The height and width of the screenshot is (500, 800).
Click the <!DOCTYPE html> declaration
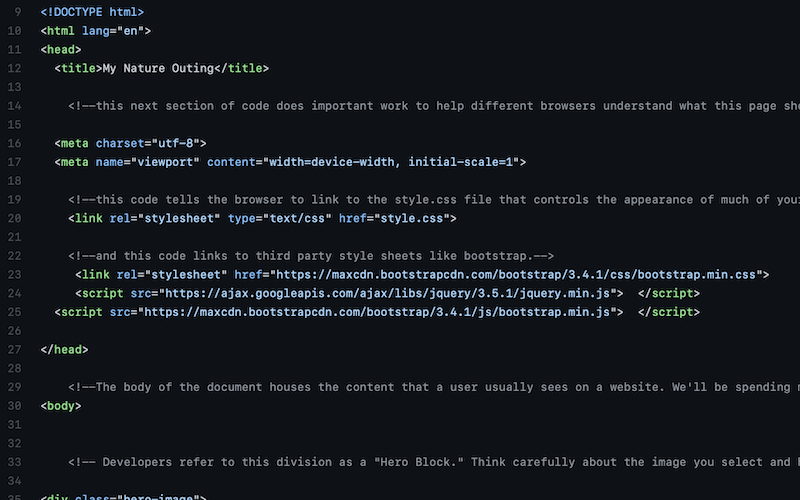click(x=92, y=12)
